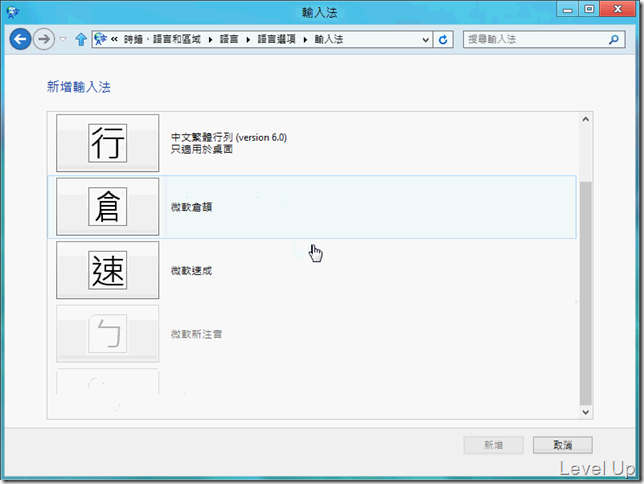Click the scroll down arrow of list
The image size is (644, 484).
[x=586, y=412]
